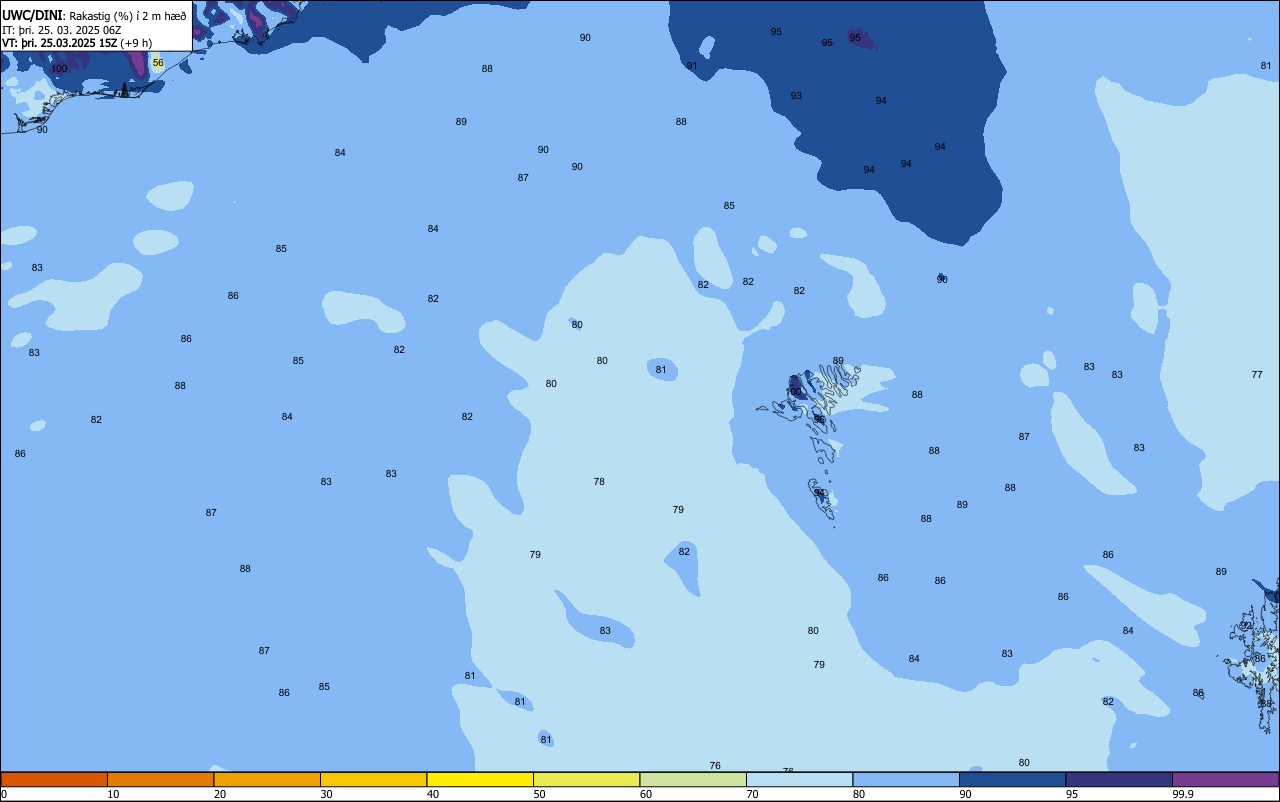Pick the 20–30 amber legend swatch
This screenshot has width=1280, height=802.
pyautogui.click(x=267, y=779)
